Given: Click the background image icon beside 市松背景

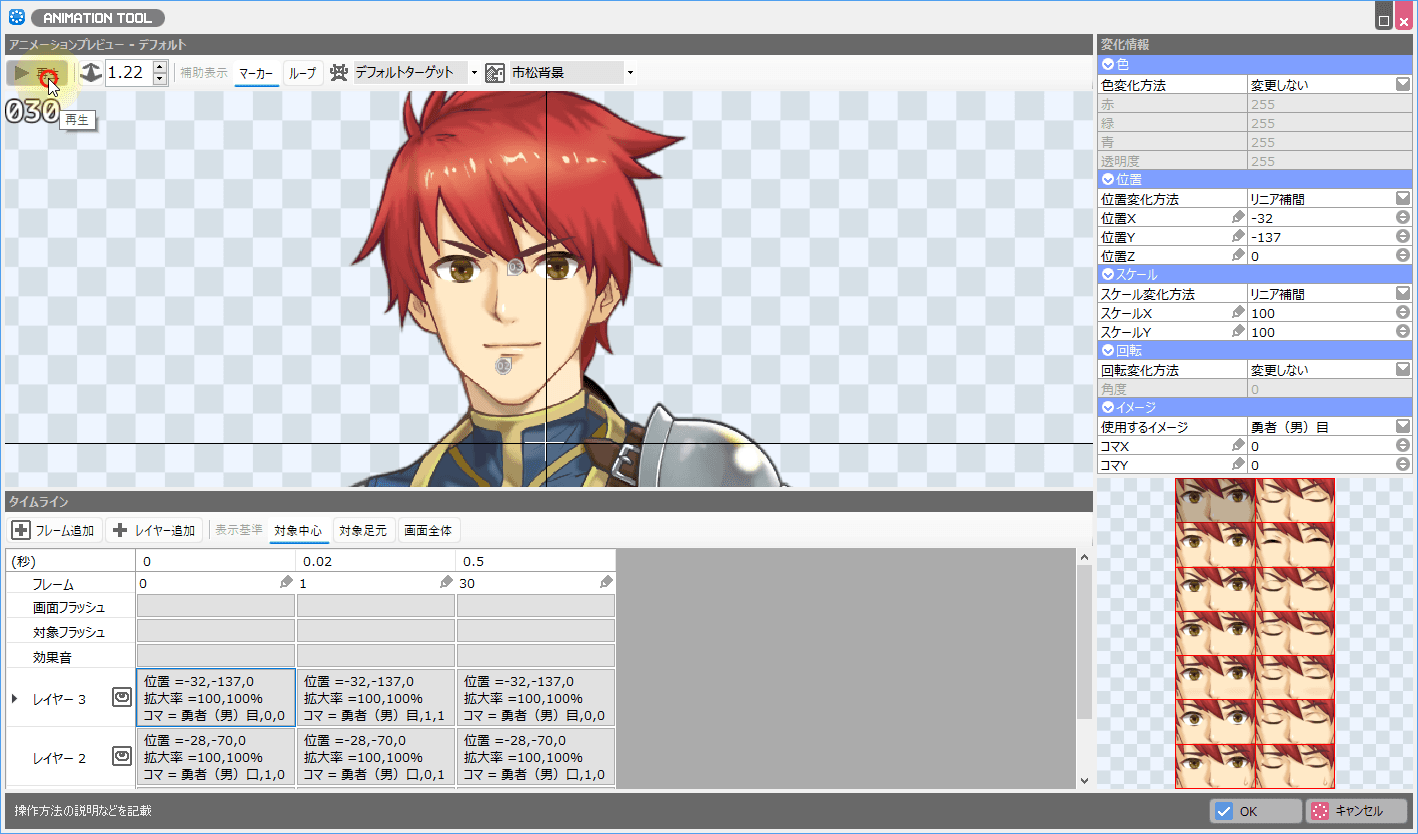Looking at the screenshot, I should (495, 72).
